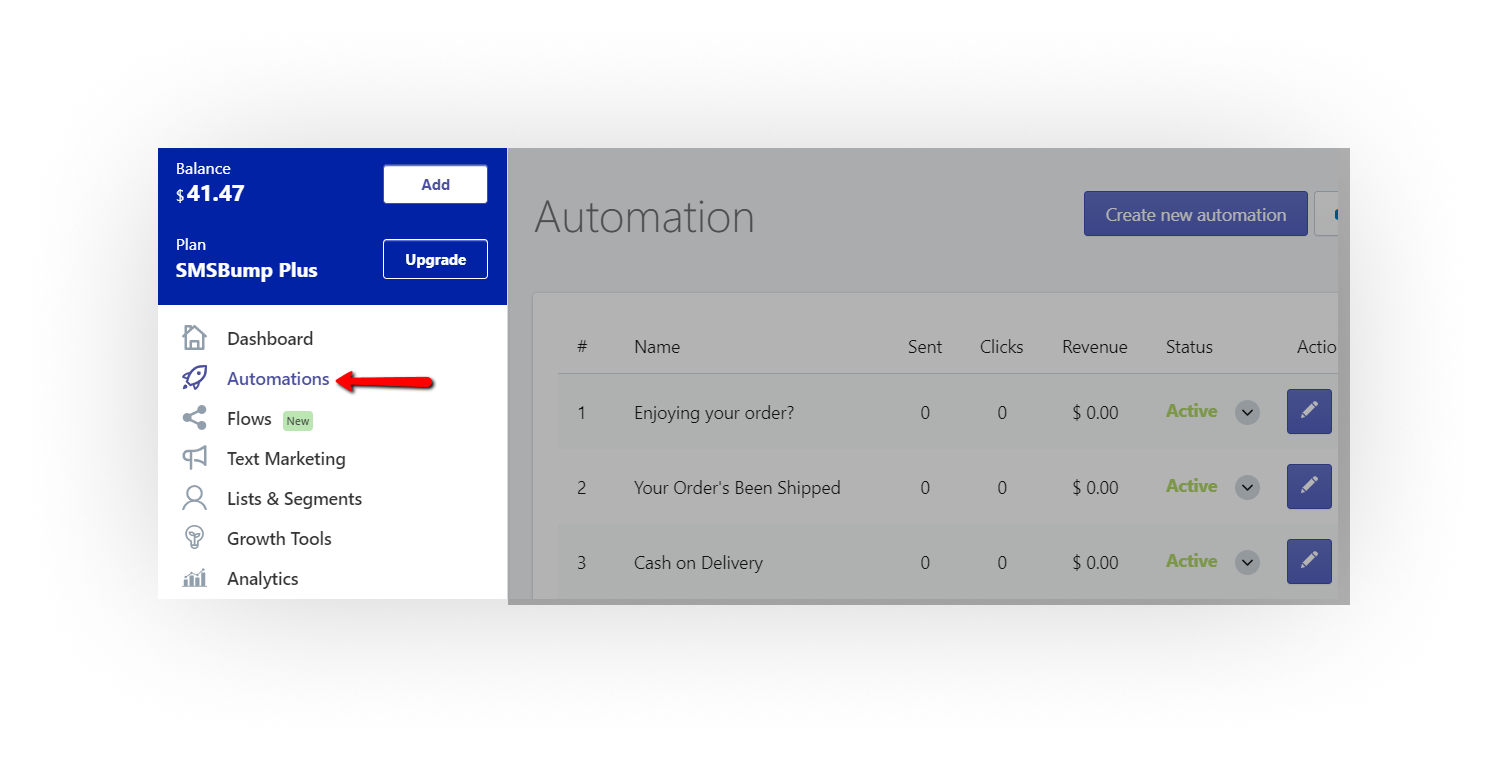This screenshot has width=1496, height=760.
Task: Edit the 'Your Order's Been Shipped' automation
Action: (x=1309, y=486)
